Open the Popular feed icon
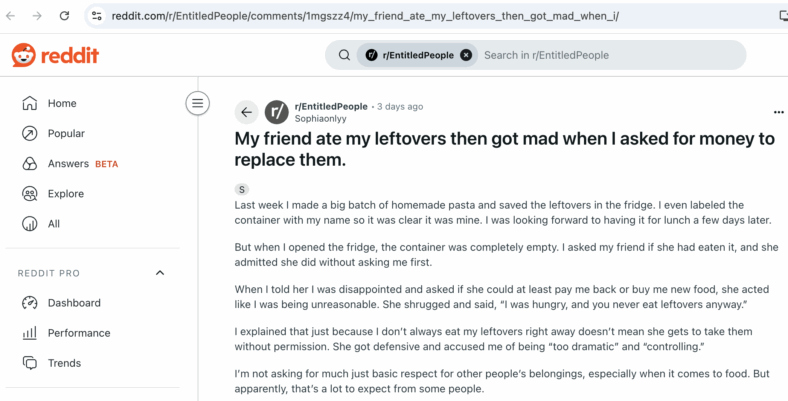Screen dimensions: 788x401 point(30,134)
